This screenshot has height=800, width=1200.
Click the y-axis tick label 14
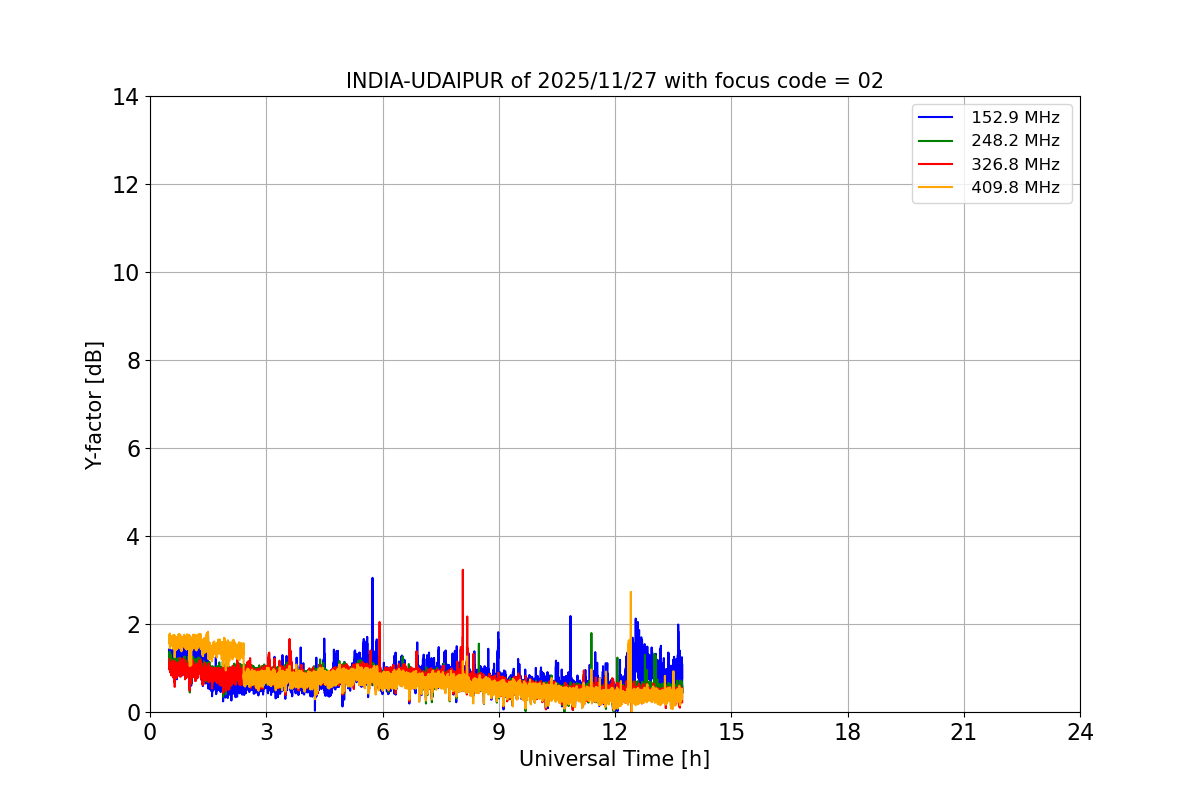[126, 97]
